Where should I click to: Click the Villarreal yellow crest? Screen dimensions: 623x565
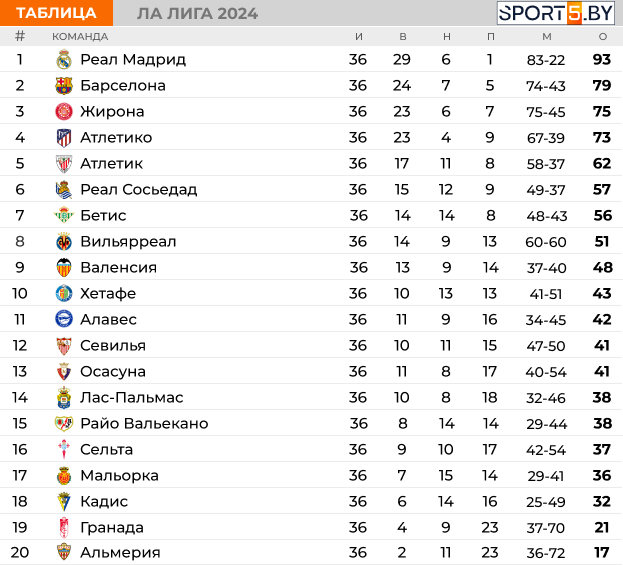[x=64, y=242]
